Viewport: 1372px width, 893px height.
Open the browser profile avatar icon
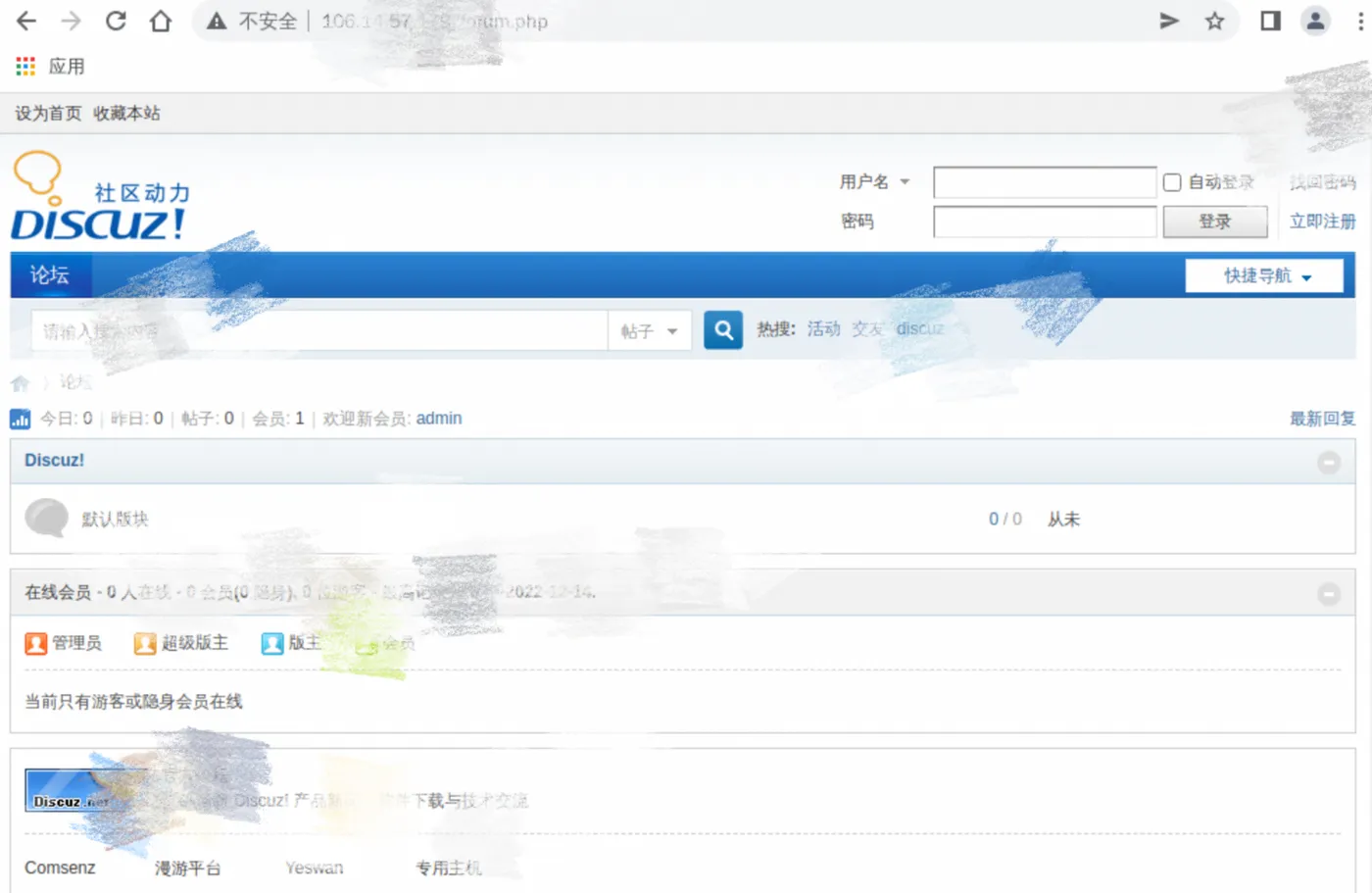click(x=1315, y=21)
